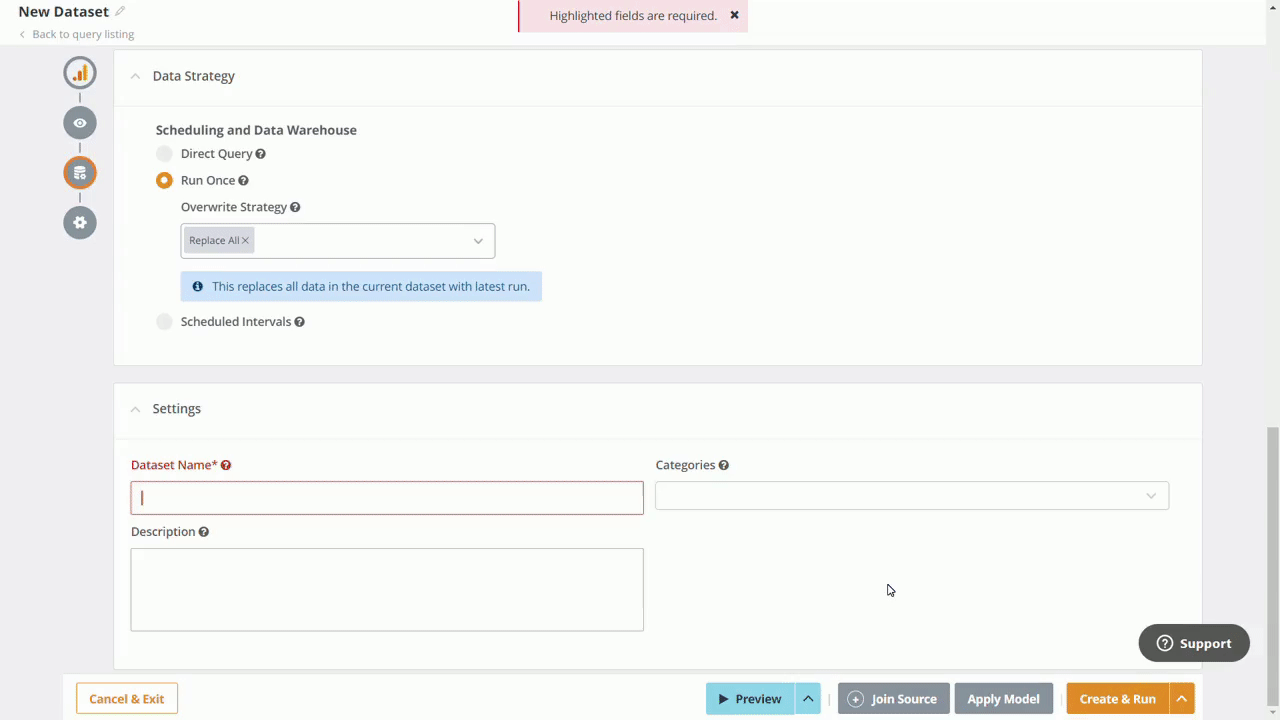Image resolution: width=1280 pixels, height=720 pixels.
Task: Remove the Replace All tag
Action: (x=245, y=240)
